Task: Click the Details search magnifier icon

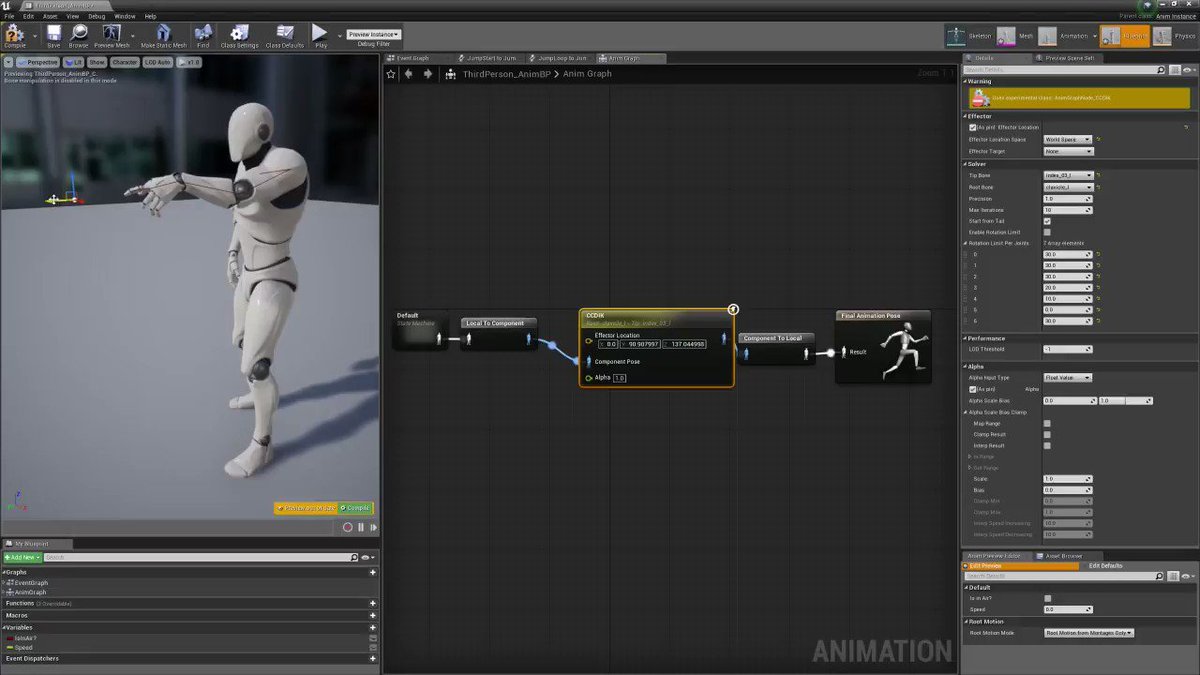Action: [1160, 70]
